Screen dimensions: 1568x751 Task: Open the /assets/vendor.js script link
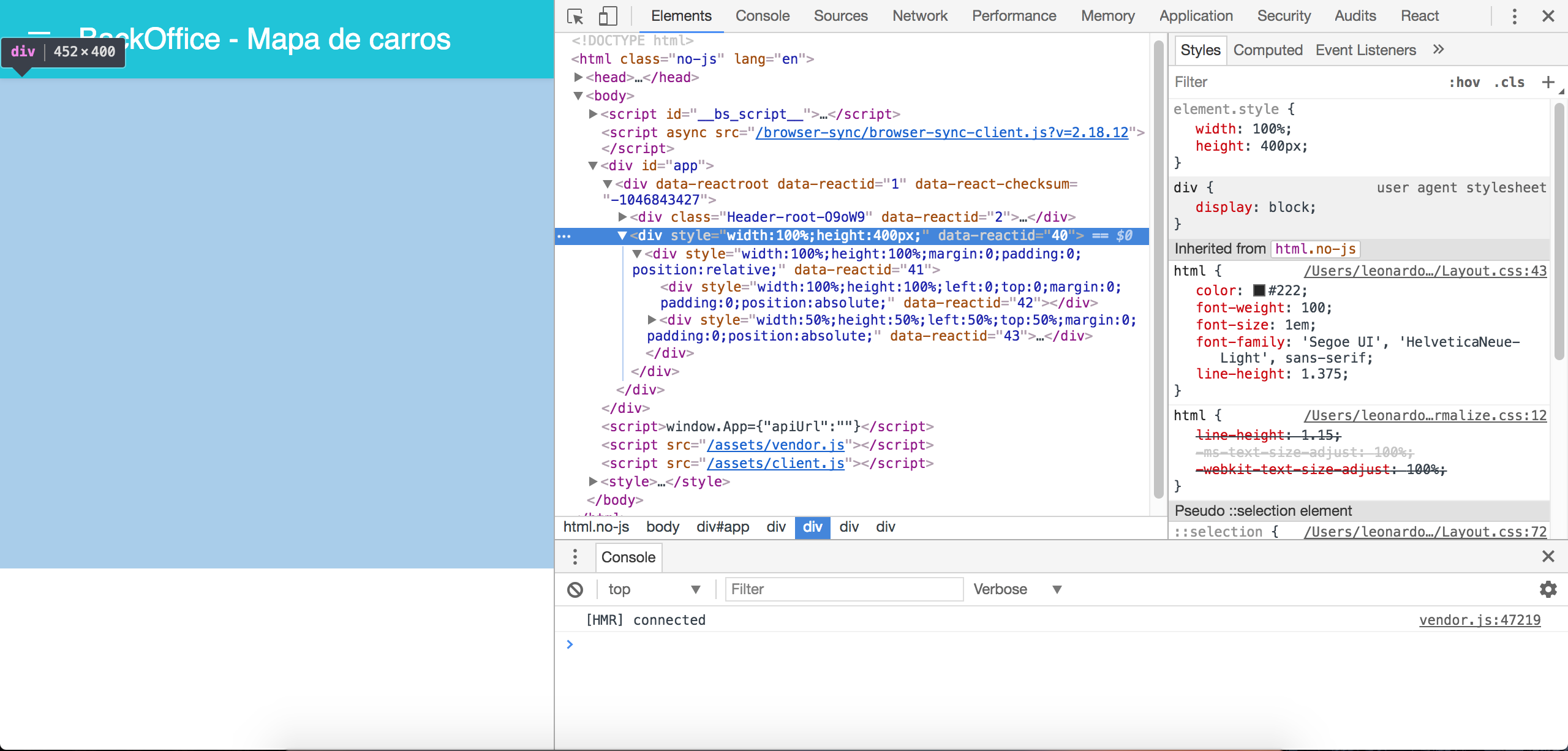click(x=775, y=445)
